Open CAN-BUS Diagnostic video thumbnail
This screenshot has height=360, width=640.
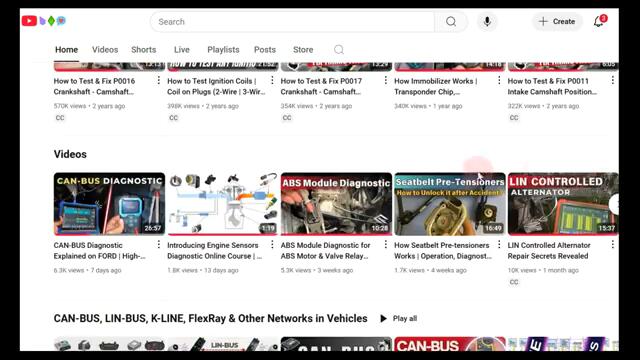[109, 204]
